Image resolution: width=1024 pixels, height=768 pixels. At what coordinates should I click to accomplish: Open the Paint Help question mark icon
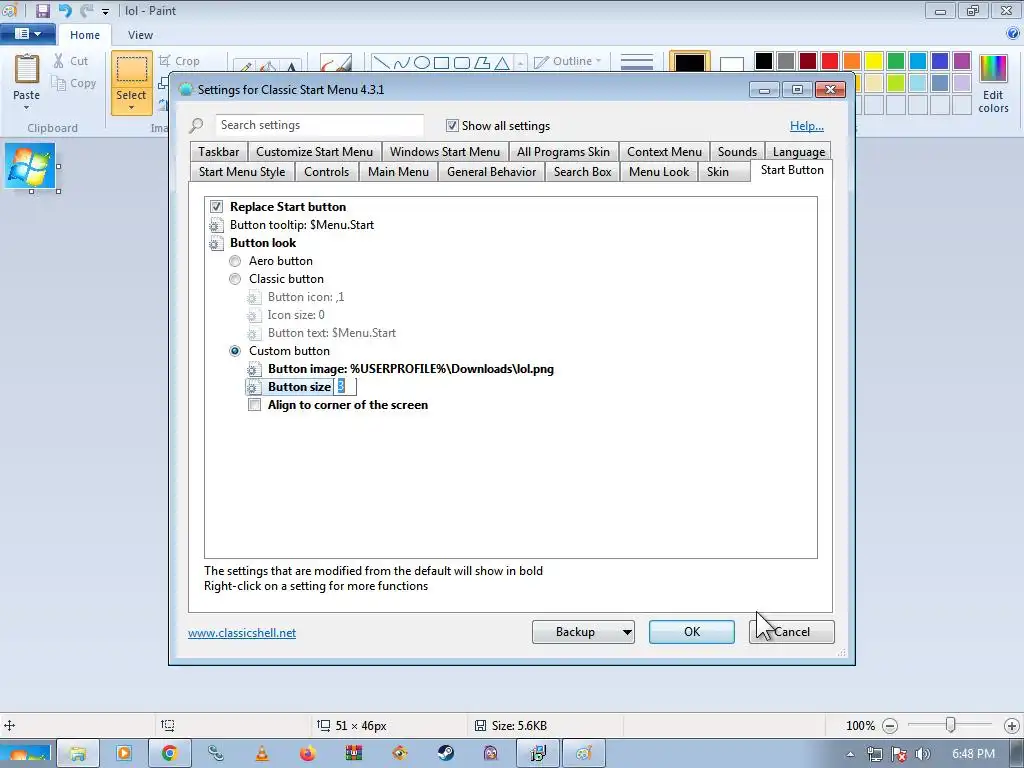[1013, 34]
